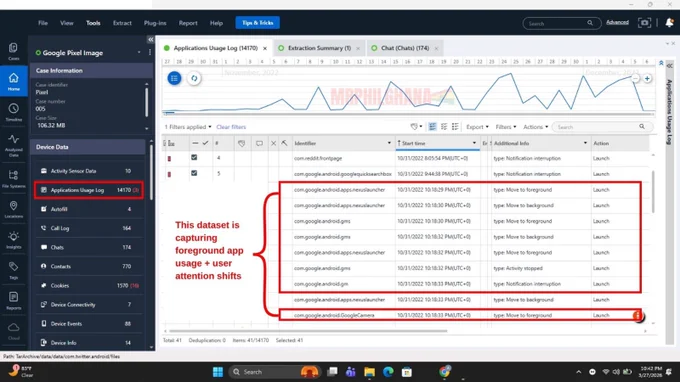This screenshot has height=382, width=680.
Task: Open Analyzed Data in the sidebar
Action: (13, 145)
